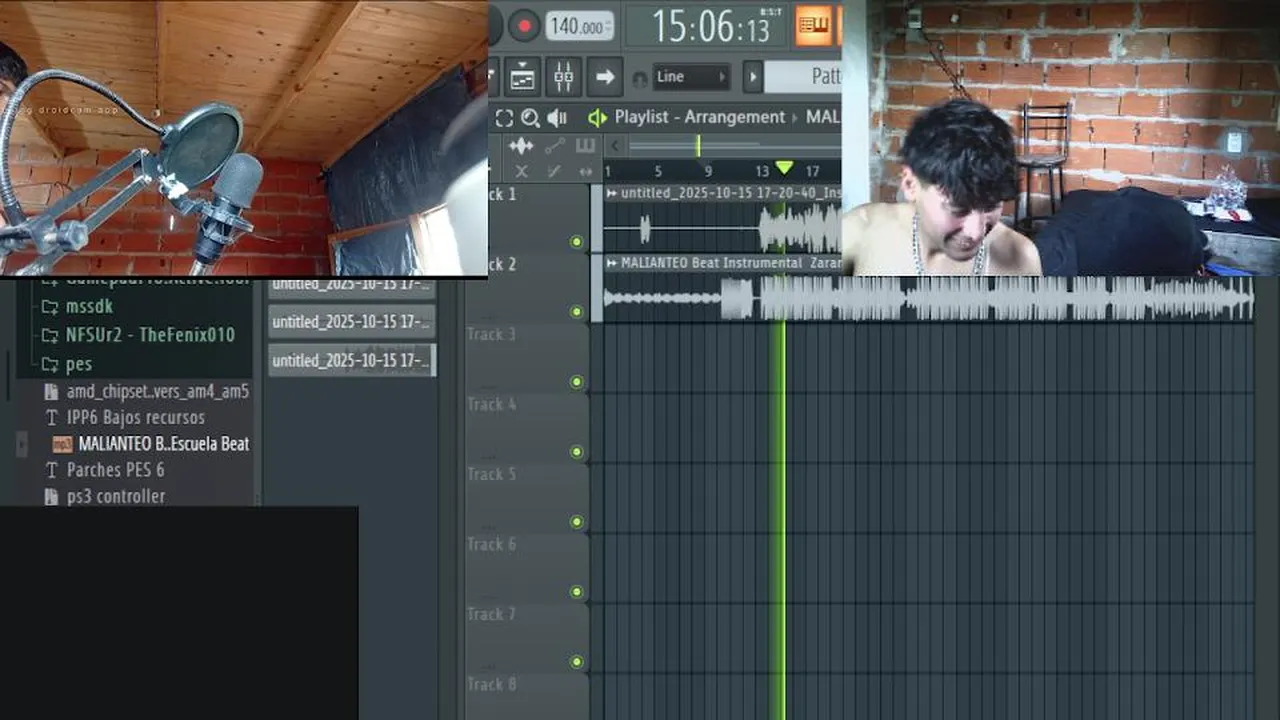Select MALIANTEO B..Escuela Beat mp3 file

150,444
